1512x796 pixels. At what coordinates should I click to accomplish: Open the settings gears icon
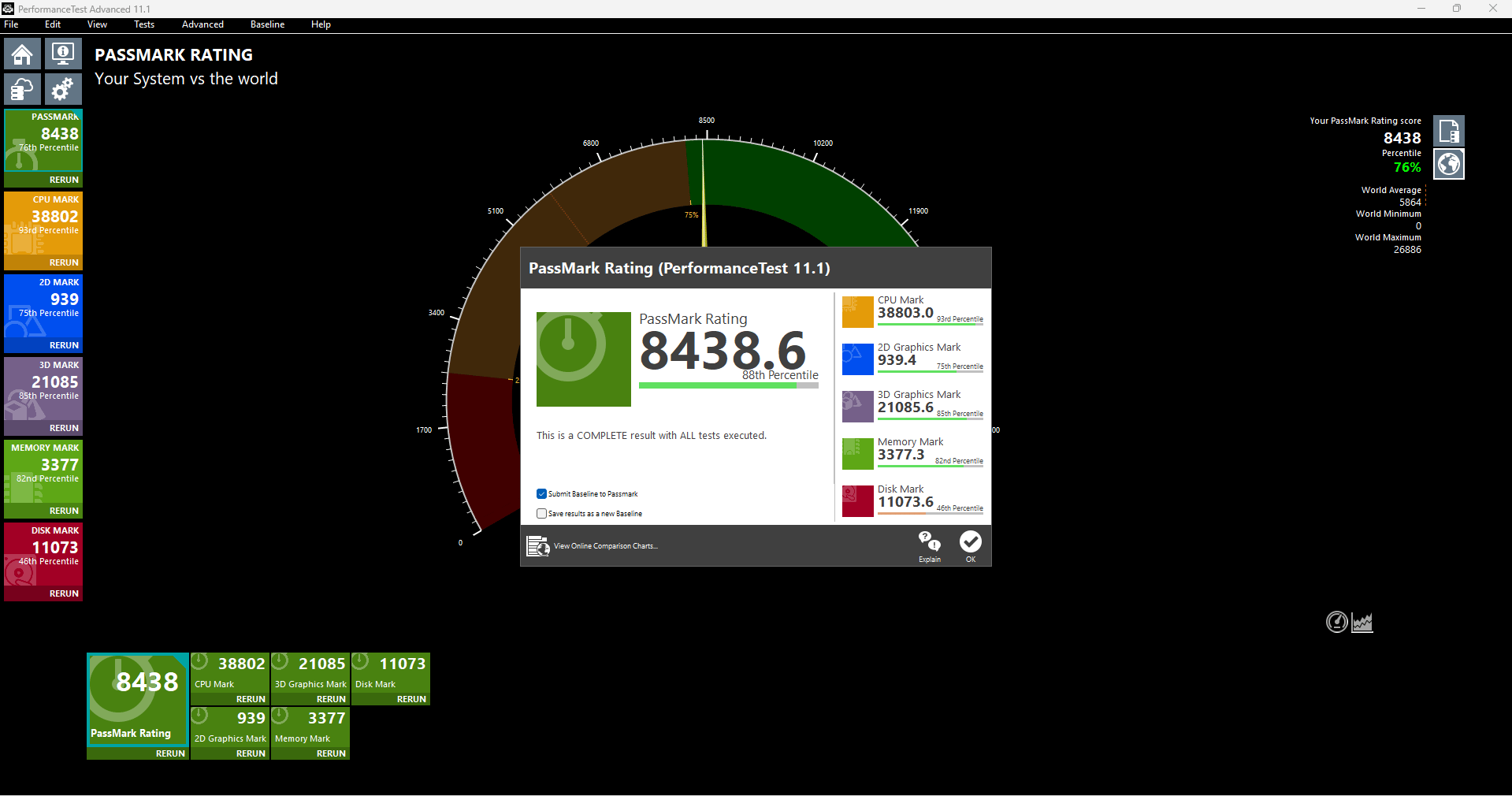tap(63, 89)
